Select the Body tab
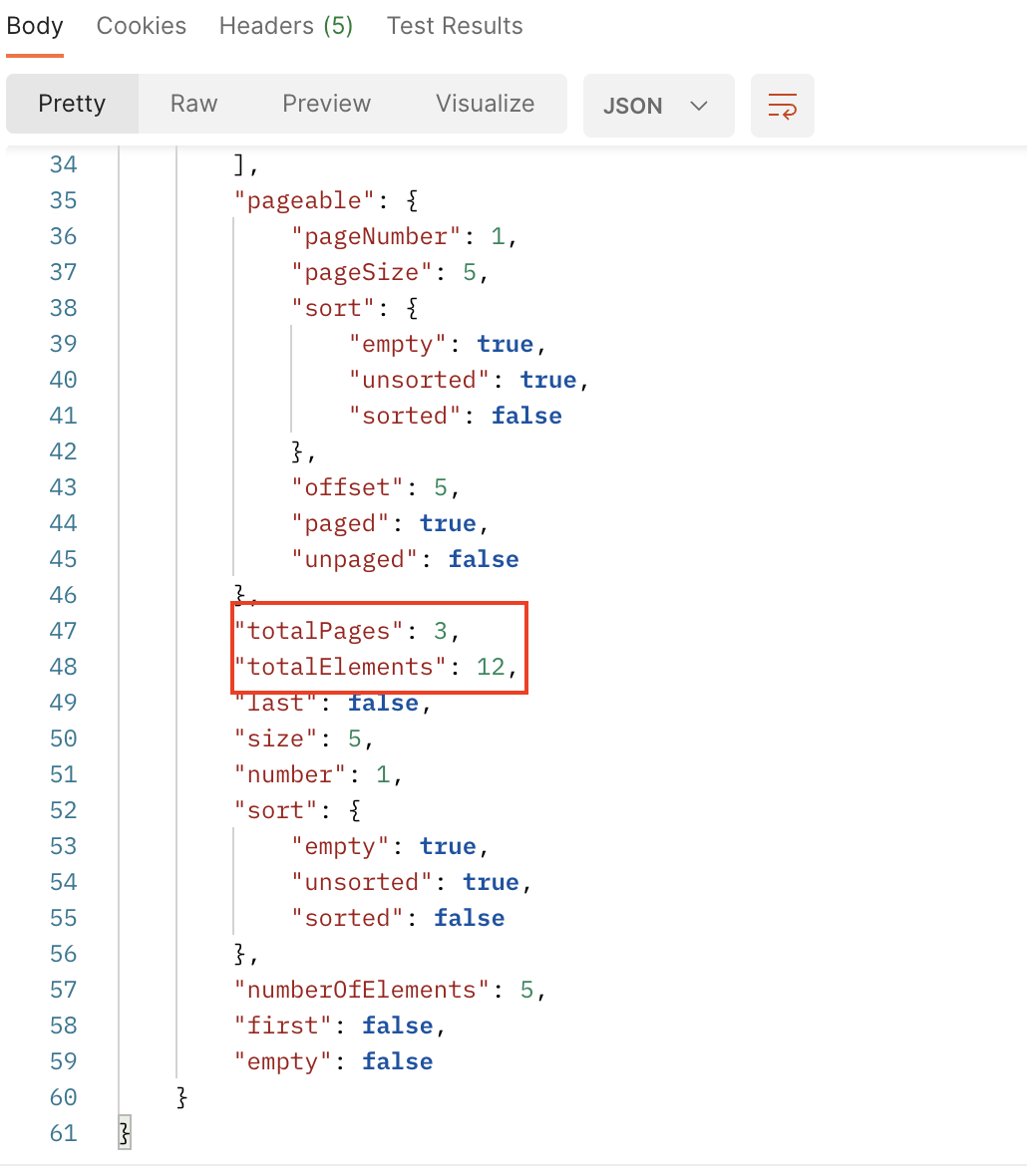Screen dimensions: 1027x1176 35,26
